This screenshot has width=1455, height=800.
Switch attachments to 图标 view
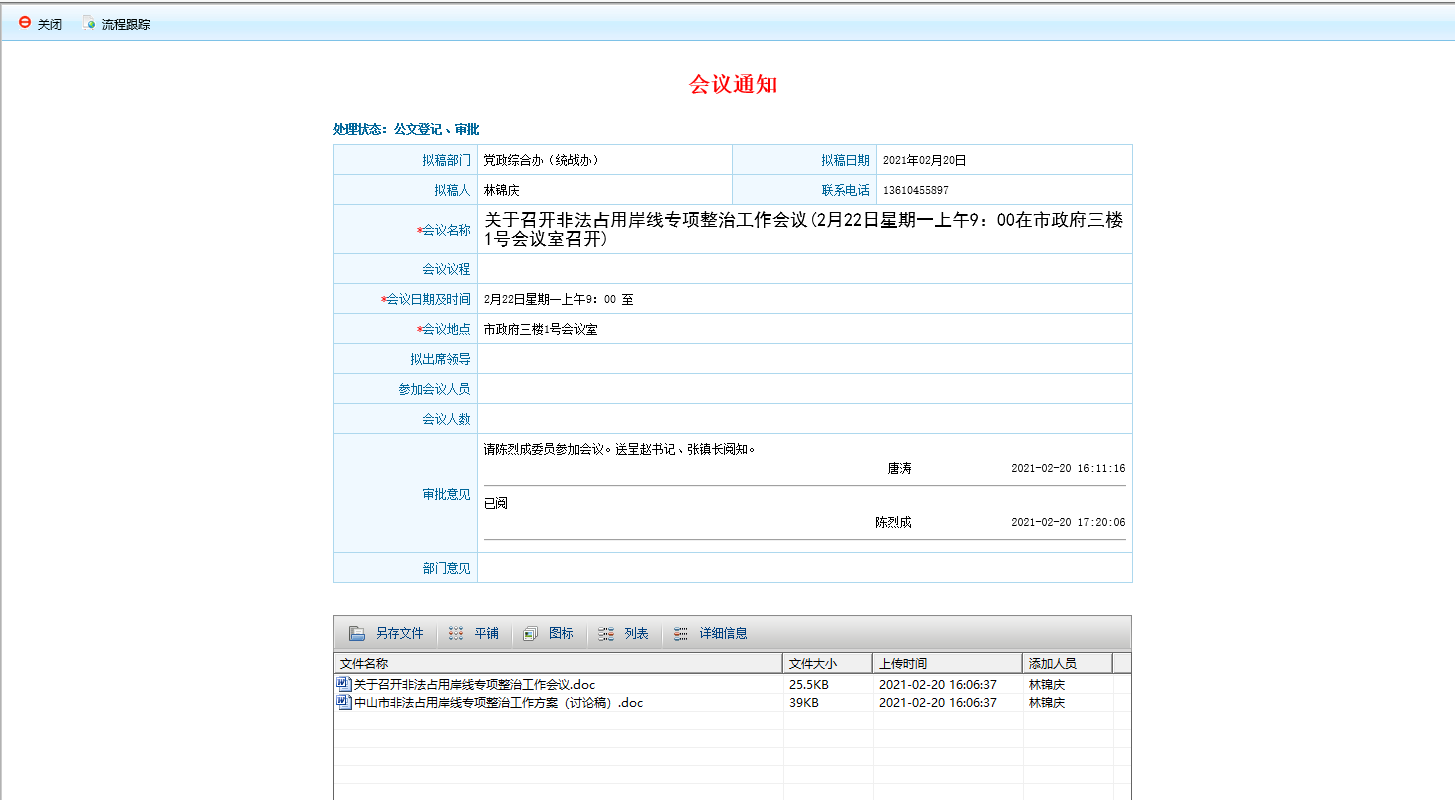pos(561,633)
